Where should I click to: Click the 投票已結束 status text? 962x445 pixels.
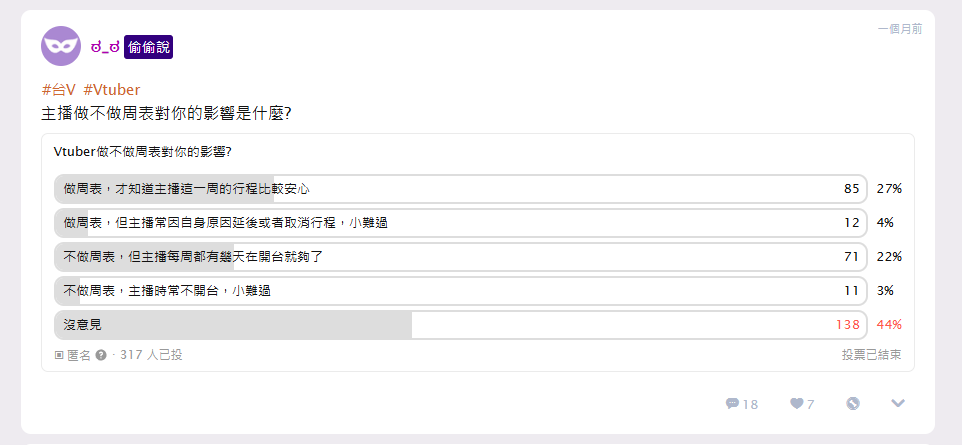click(x=871, y=355)
